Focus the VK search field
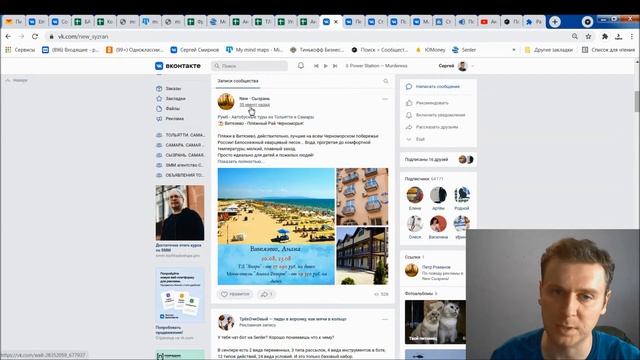Image resolution: width=640 pixels, height=360 pixels. tap(249, 66)
